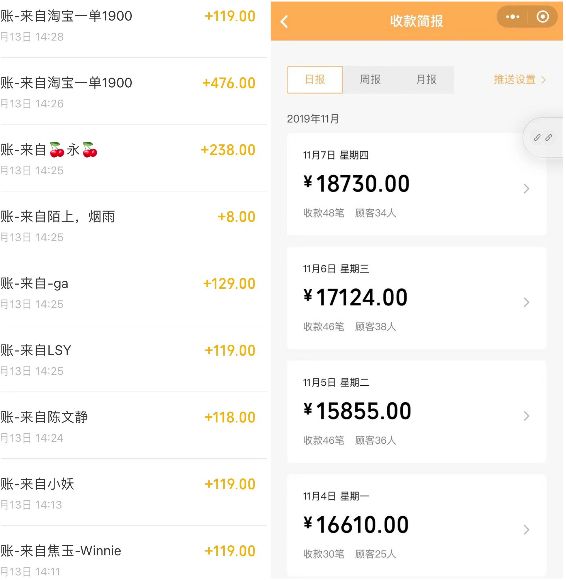Expand the 11月5日 report chevron

coord(526,416)
